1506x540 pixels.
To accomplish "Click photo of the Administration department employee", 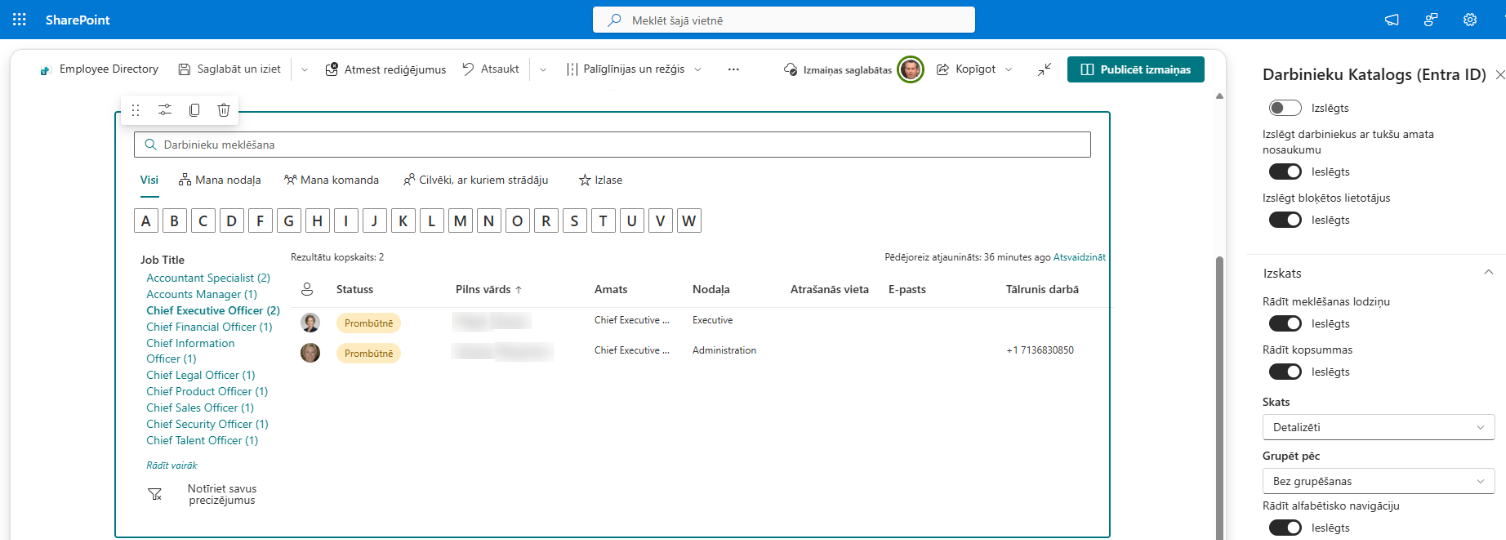I will pyautogui.click(x=310, y=352).
